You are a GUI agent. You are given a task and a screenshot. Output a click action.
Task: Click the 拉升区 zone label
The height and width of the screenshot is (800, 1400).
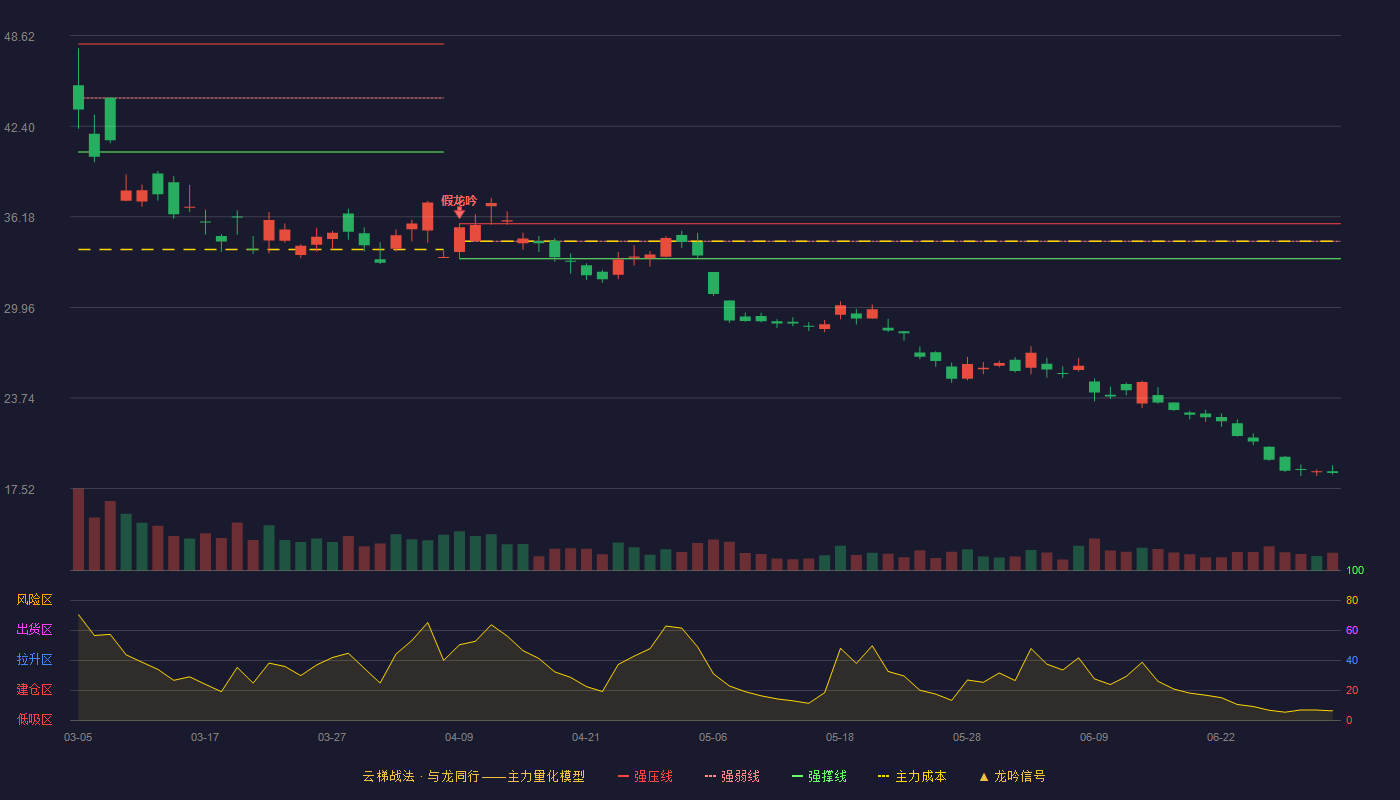point(34,660)
